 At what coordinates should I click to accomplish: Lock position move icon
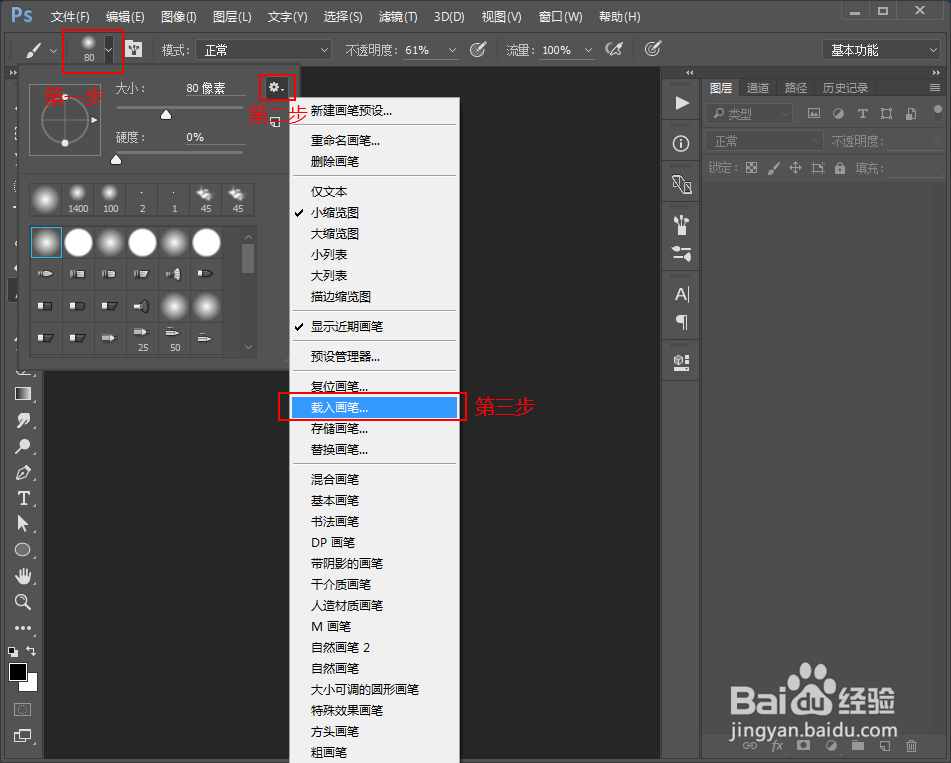795,168
